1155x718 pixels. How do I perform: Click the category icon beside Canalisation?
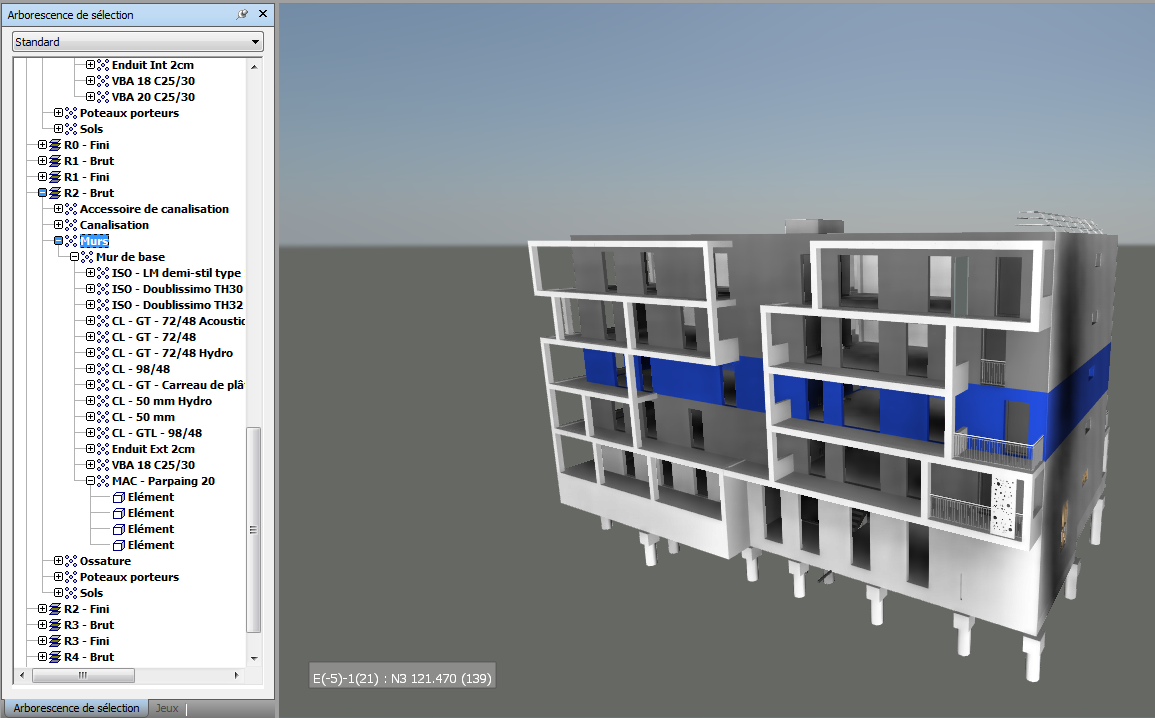[x=71, y=225]
